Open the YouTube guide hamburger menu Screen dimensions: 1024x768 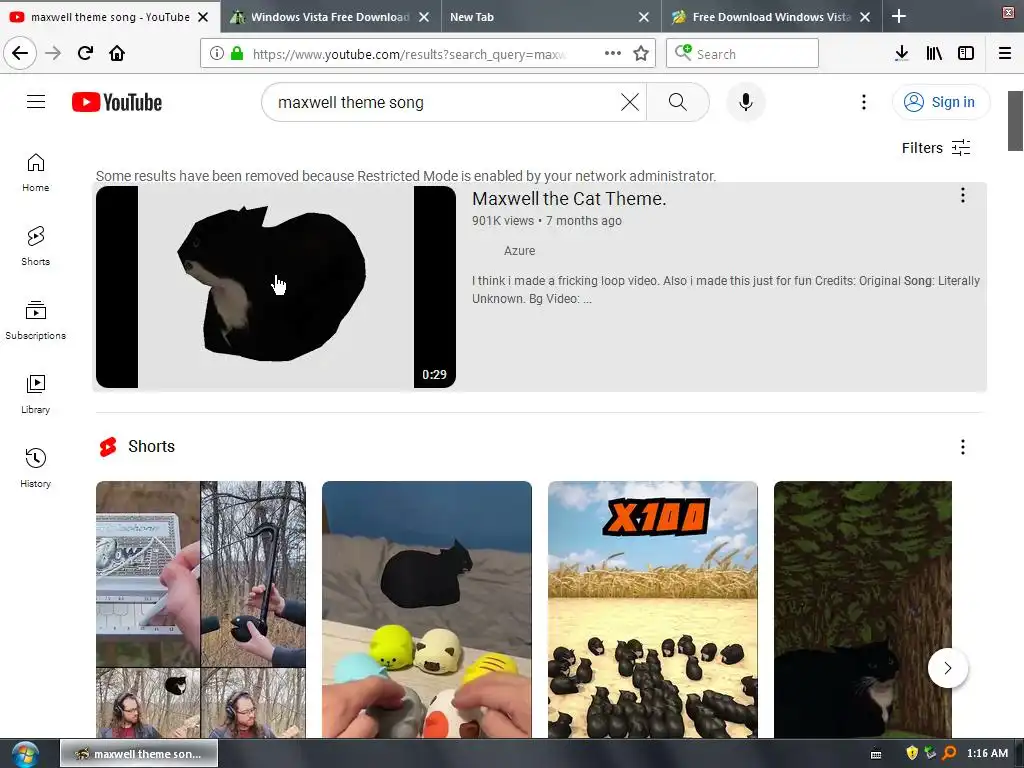(36, 102)
